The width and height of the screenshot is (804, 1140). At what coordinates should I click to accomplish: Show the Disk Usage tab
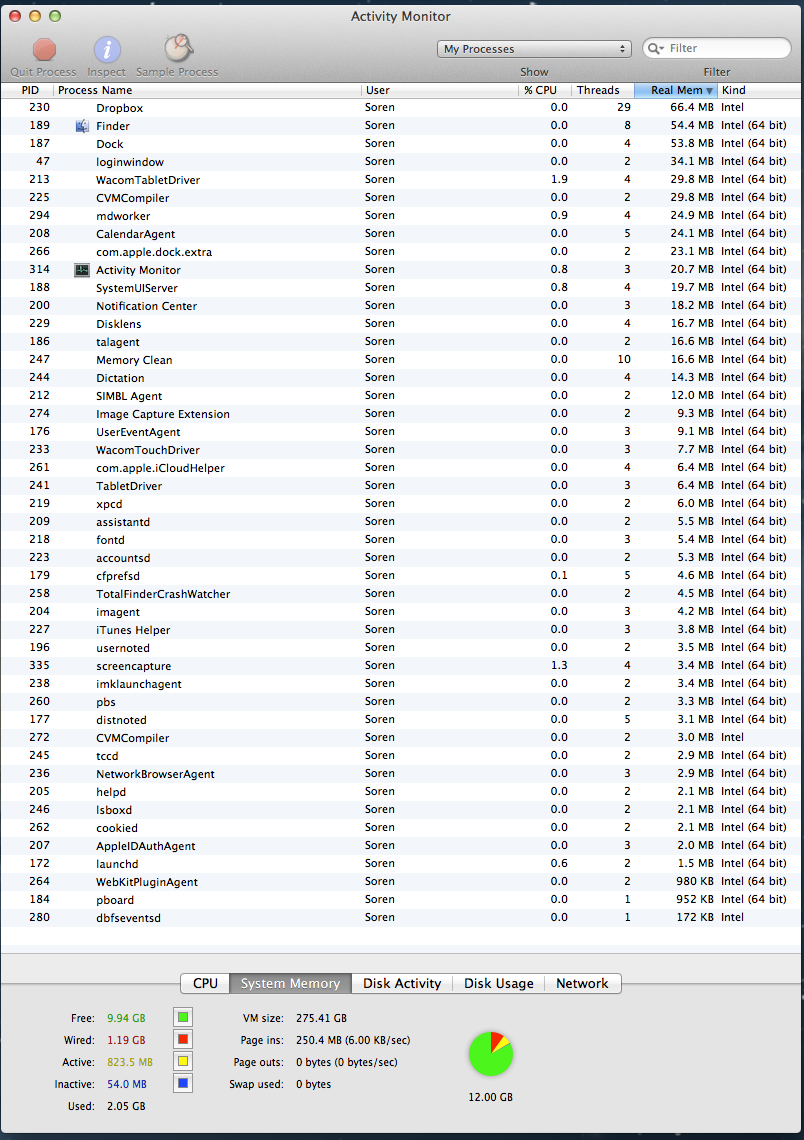[499, 983]
